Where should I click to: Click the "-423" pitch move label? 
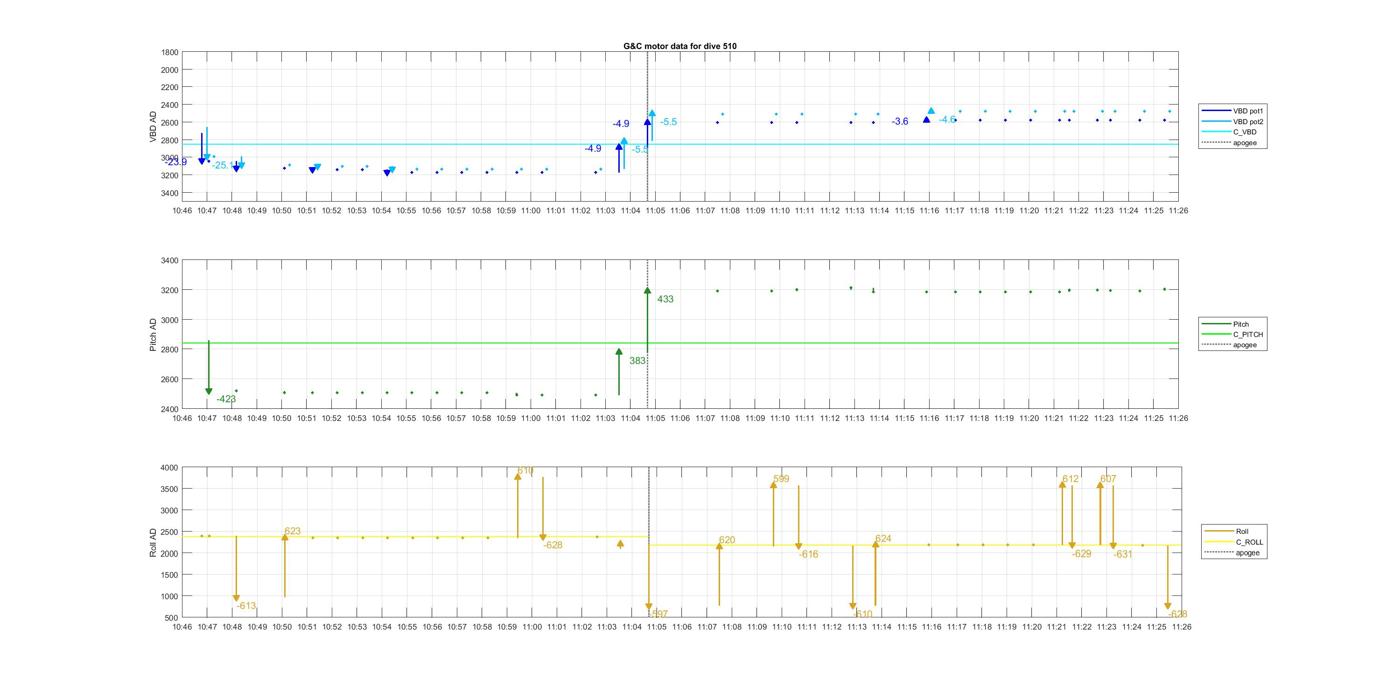tap(226, 399)
